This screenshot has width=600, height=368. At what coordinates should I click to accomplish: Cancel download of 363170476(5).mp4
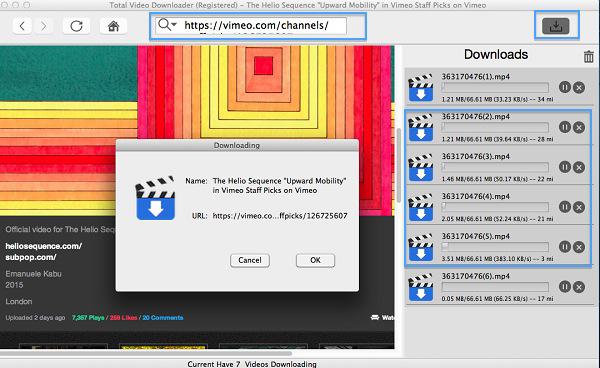click(x=579, y=247)
